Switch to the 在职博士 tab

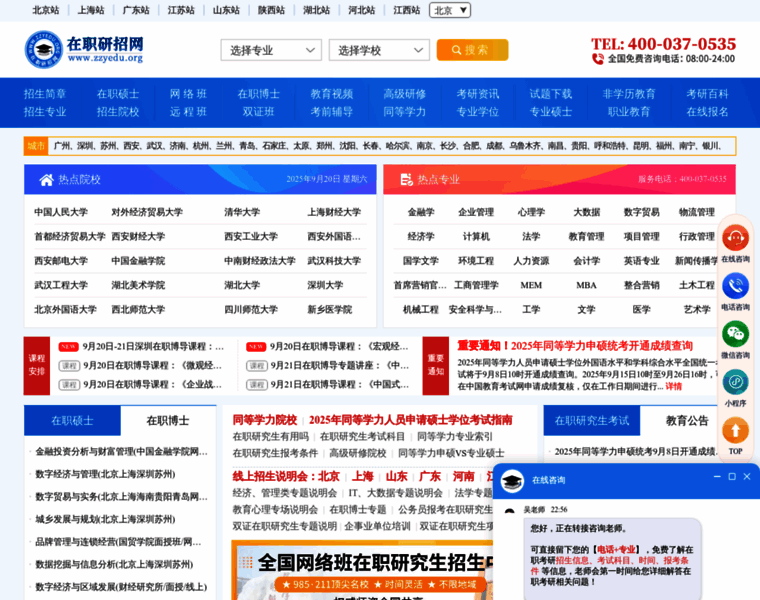[168, 421]
